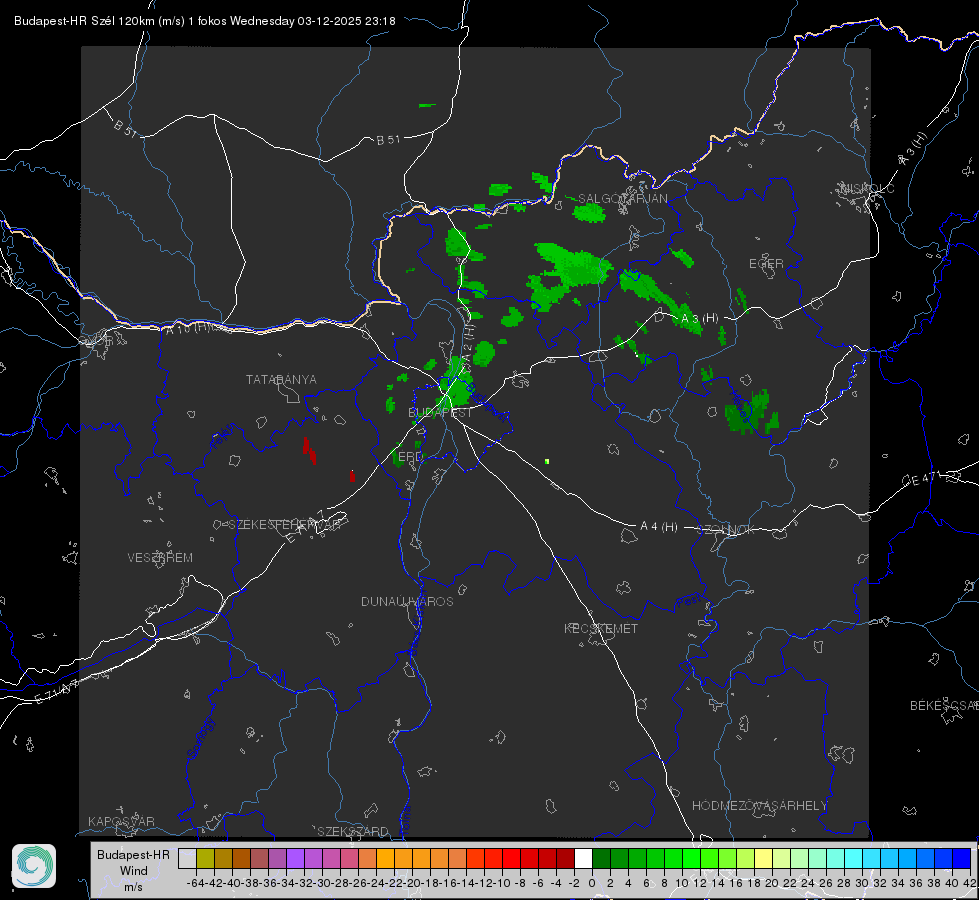Click the blue Somogy county label

[200, 739]
